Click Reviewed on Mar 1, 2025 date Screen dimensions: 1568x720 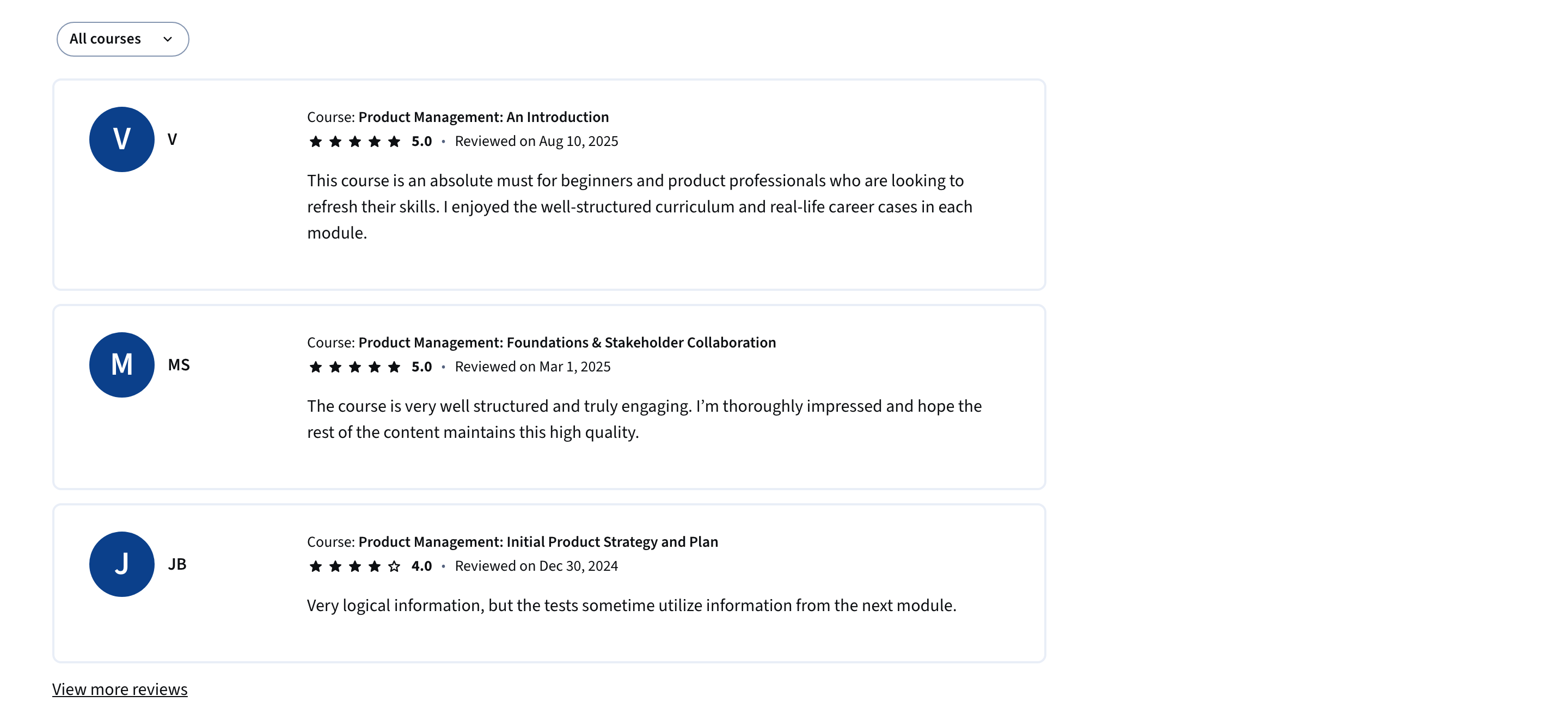(532, 367)
